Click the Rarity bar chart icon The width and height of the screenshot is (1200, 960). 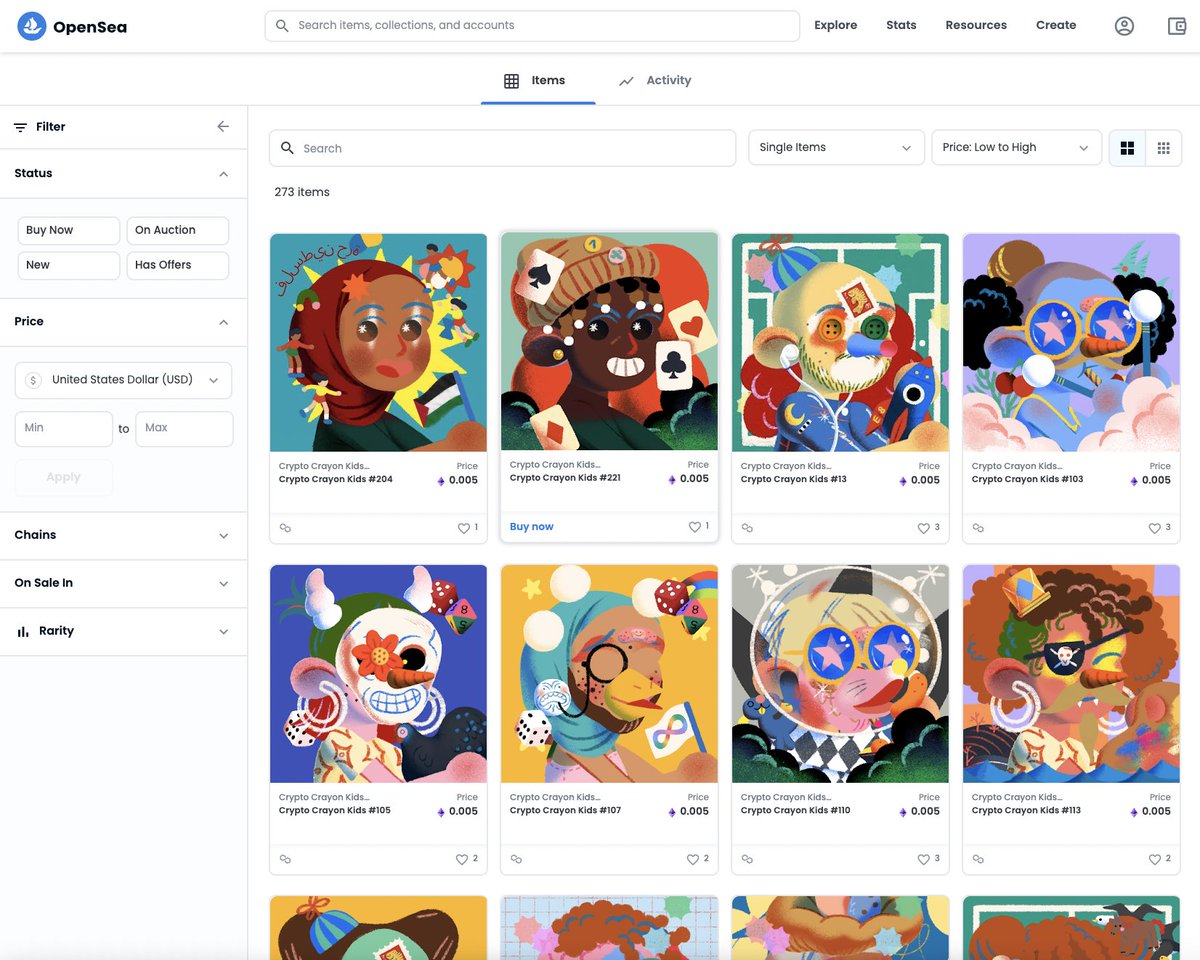pos(22,632)
